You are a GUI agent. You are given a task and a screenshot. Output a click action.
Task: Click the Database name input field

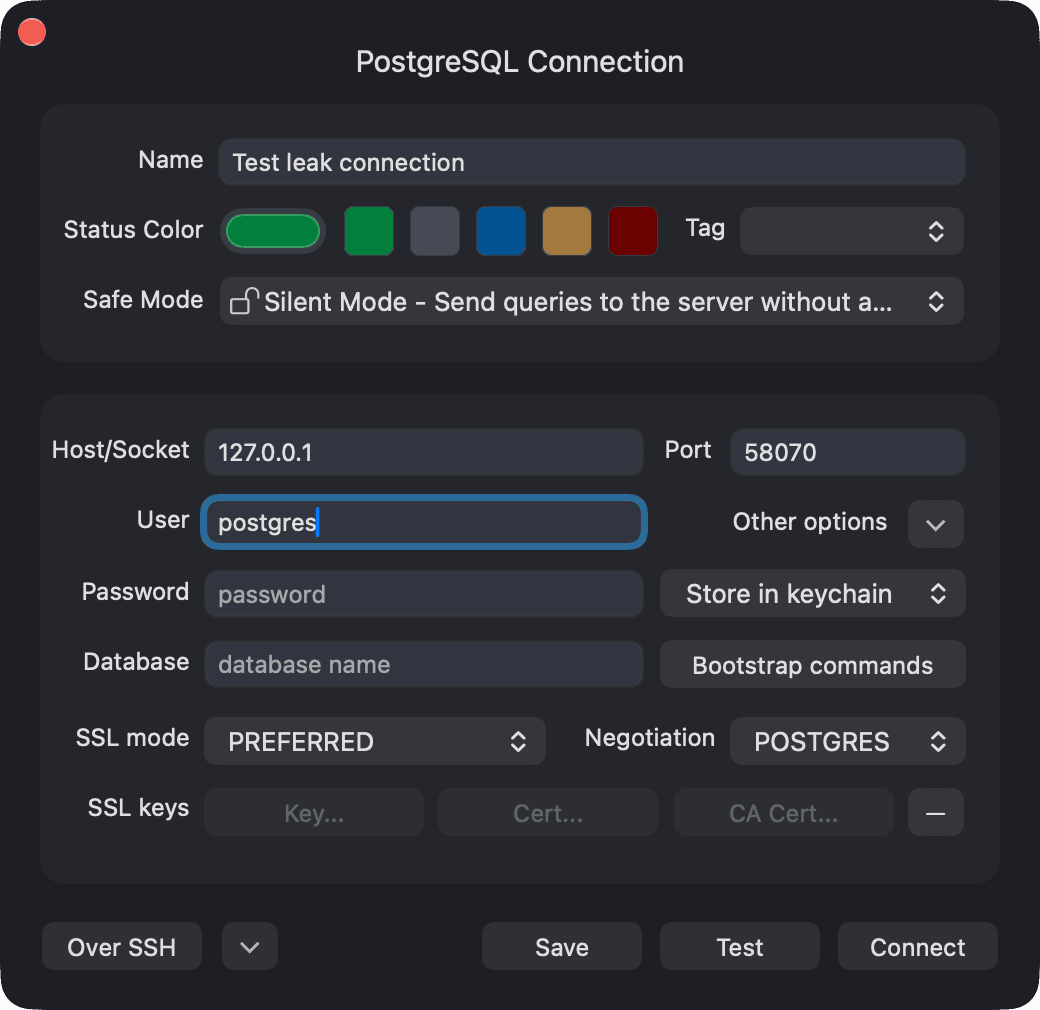point(423,664)
